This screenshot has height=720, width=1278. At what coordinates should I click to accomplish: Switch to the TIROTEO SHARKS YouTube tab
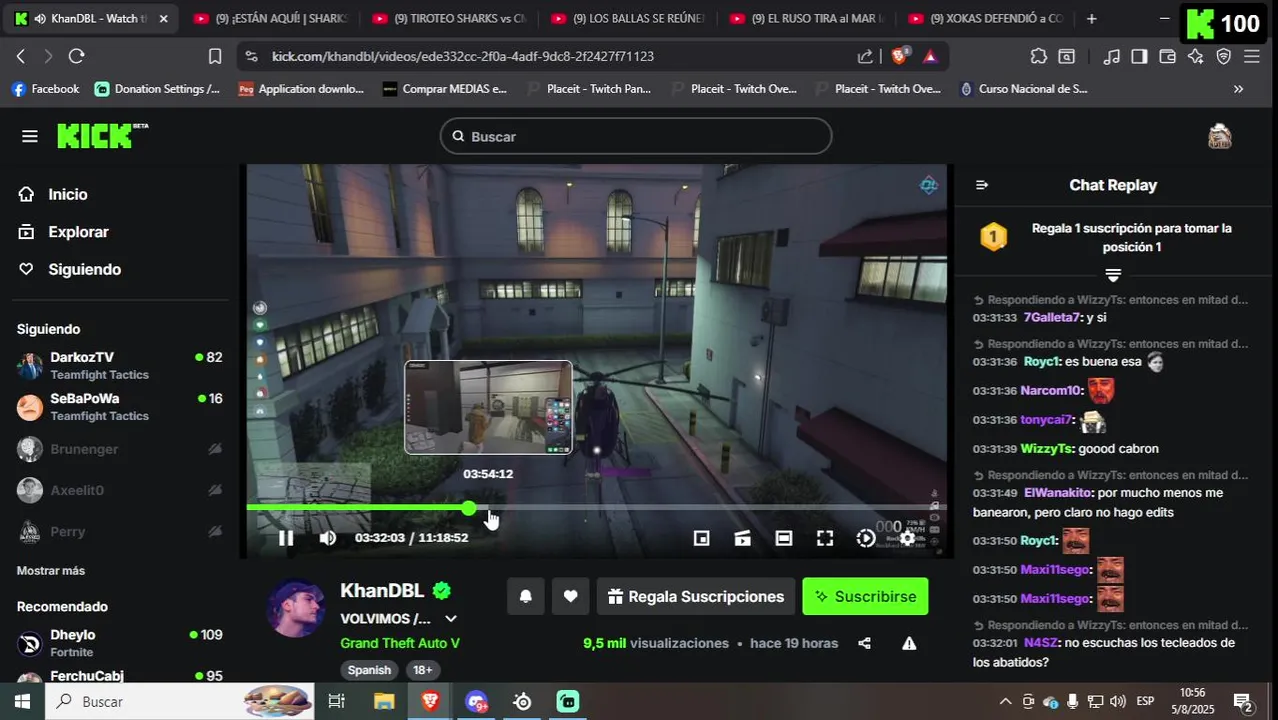(448, 19)
